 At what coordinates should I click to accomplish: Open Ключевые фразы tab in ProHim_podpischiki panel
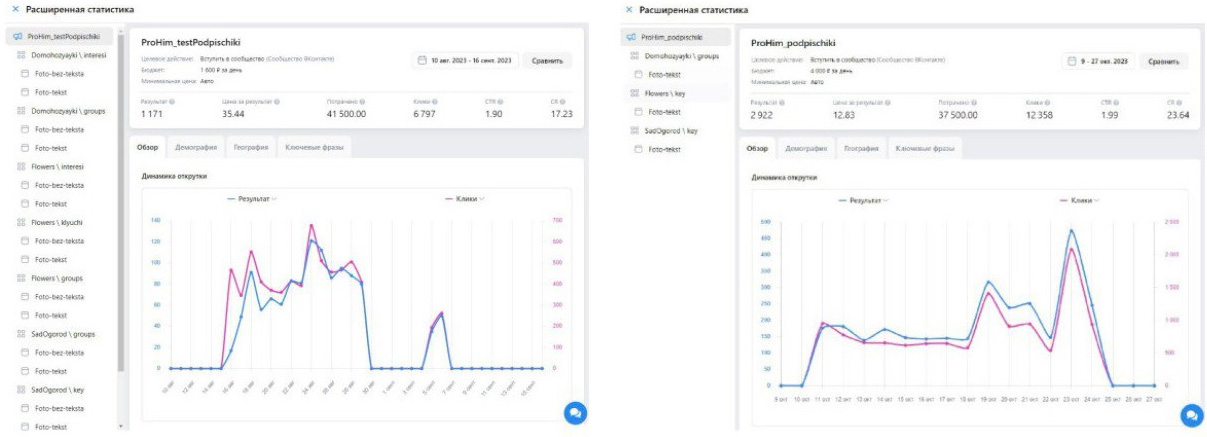tap(922, 149)
